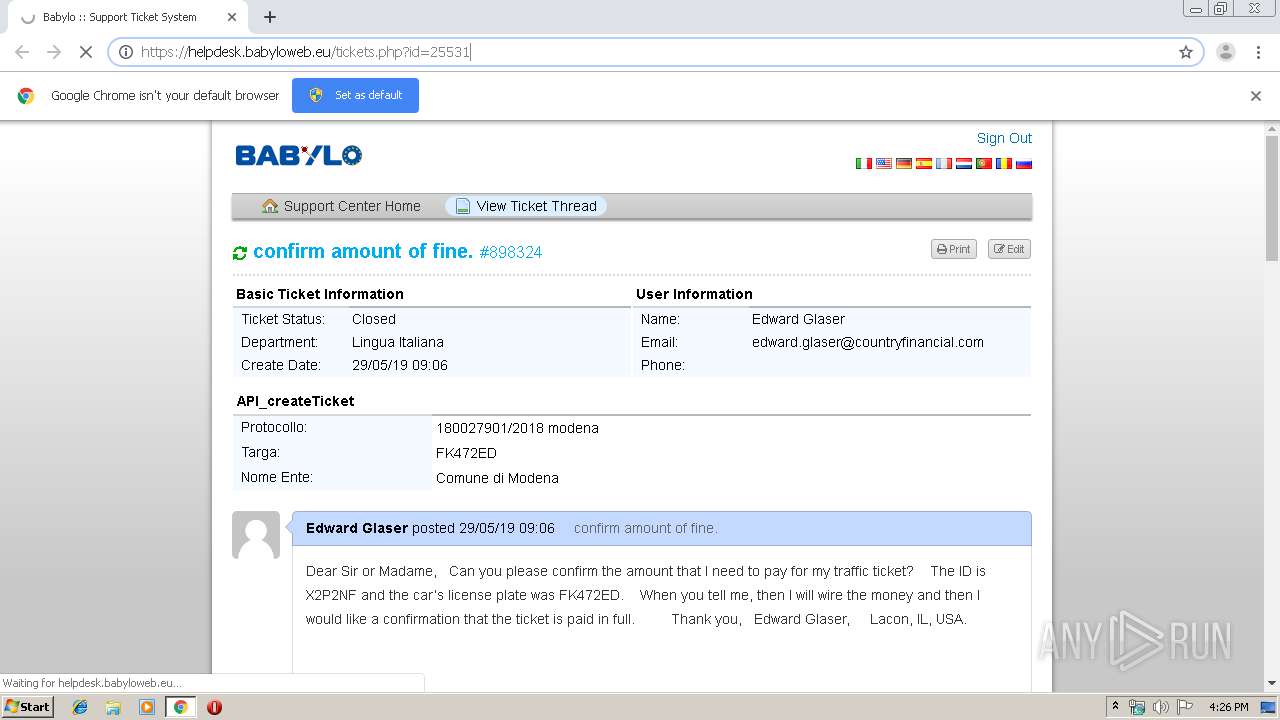
Task: Click the Babylo logo
Action: pos(299,155)
